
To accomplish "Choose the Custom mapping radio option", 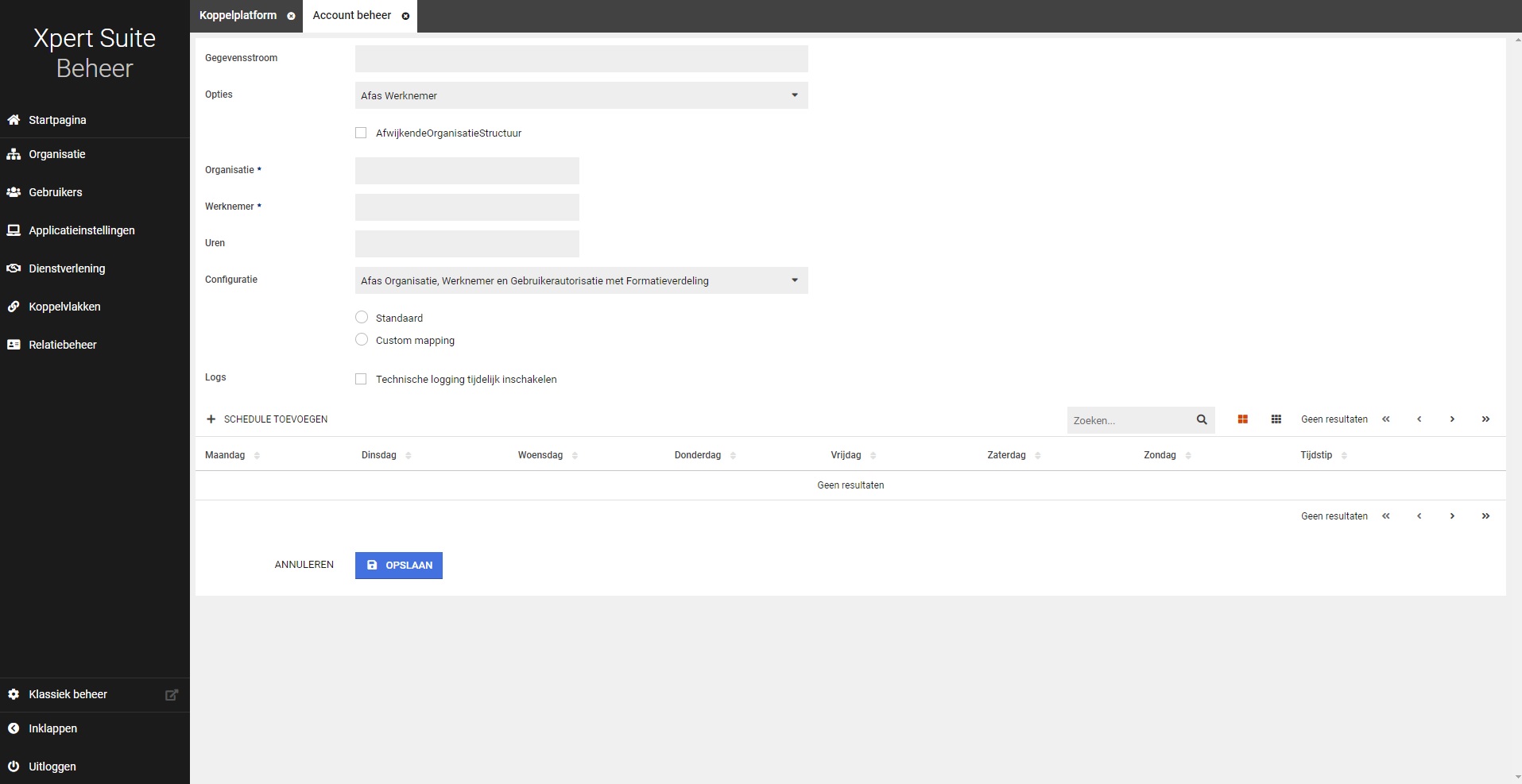I will 362,340.
